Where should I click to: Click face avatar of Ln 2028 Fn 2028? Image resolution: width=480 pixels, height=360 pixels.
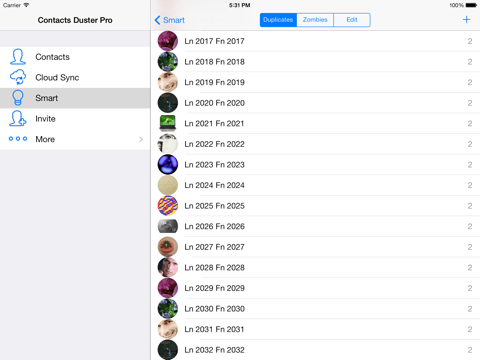(x=168, y=268)
